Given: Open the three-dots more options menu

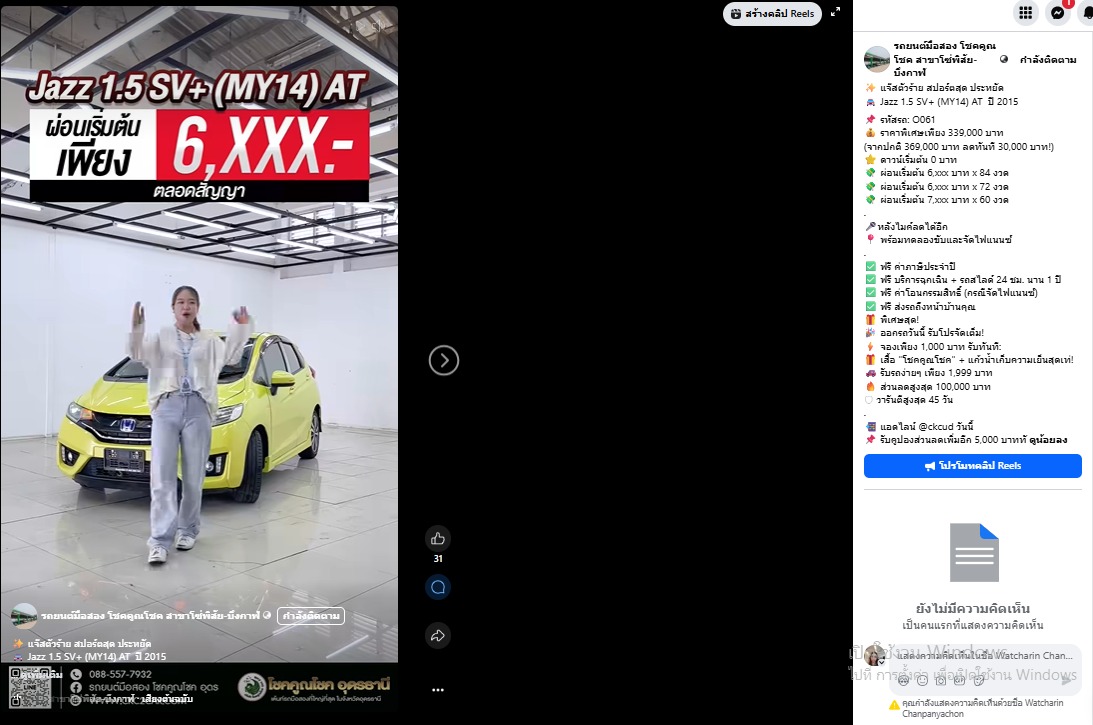Looking at the screenshot, I should [438, 689].
